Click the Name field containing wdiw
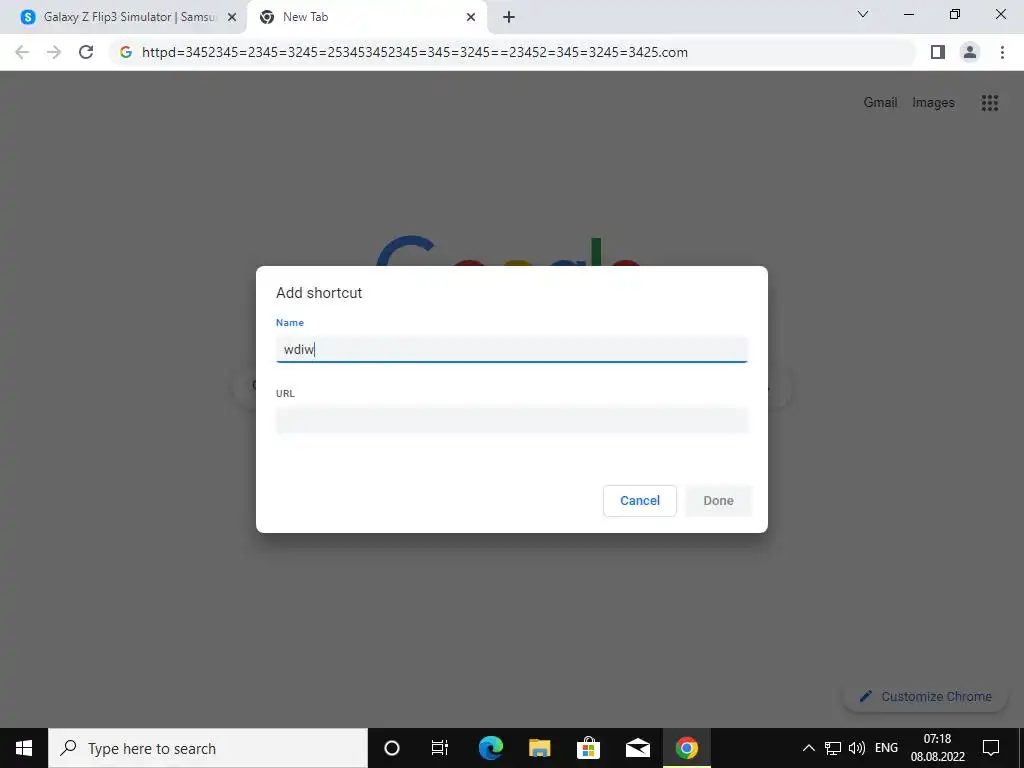Screen dimensions: 1024x768 click(x=511, y=349)
